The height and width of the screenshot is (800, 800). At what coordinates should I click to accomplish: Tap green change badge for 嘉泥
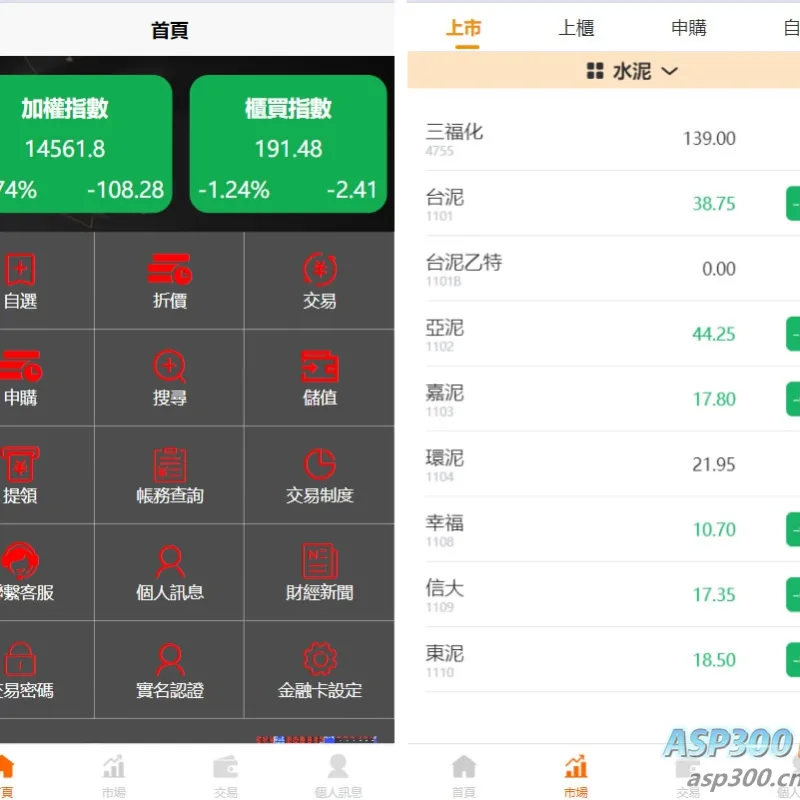click(793, 399)
